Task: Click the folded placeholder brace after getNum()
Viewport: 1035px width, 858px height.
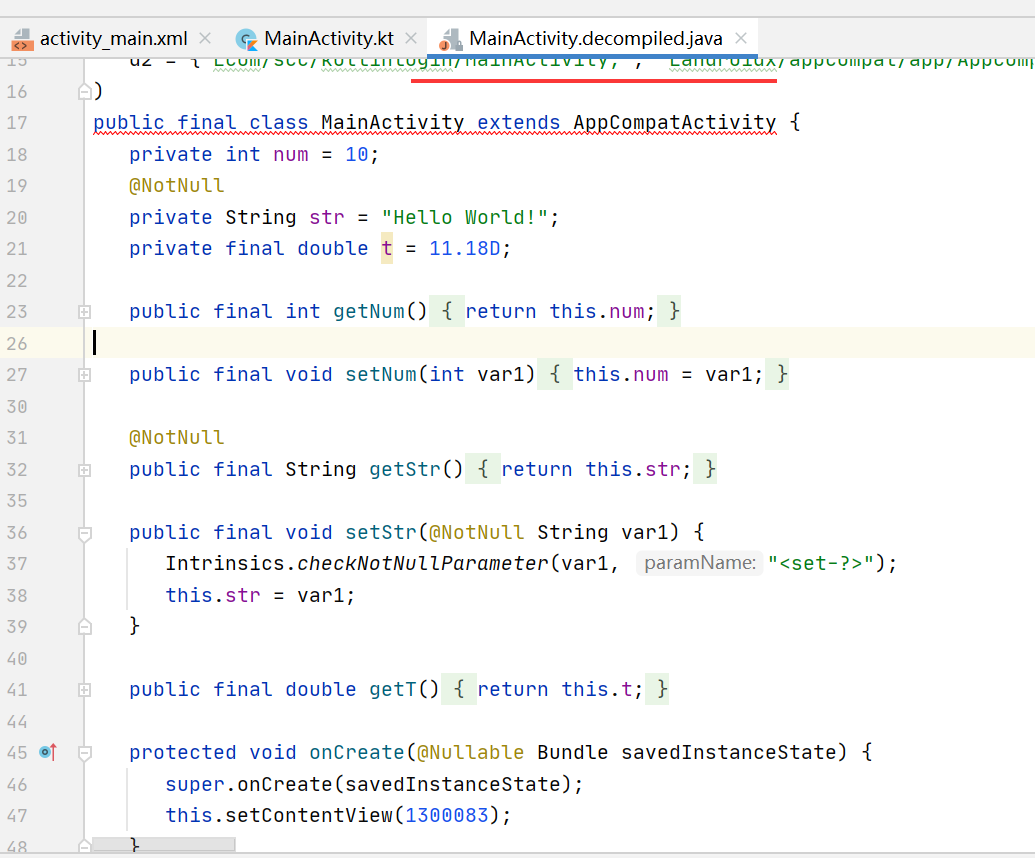Action: pos(447,311)
